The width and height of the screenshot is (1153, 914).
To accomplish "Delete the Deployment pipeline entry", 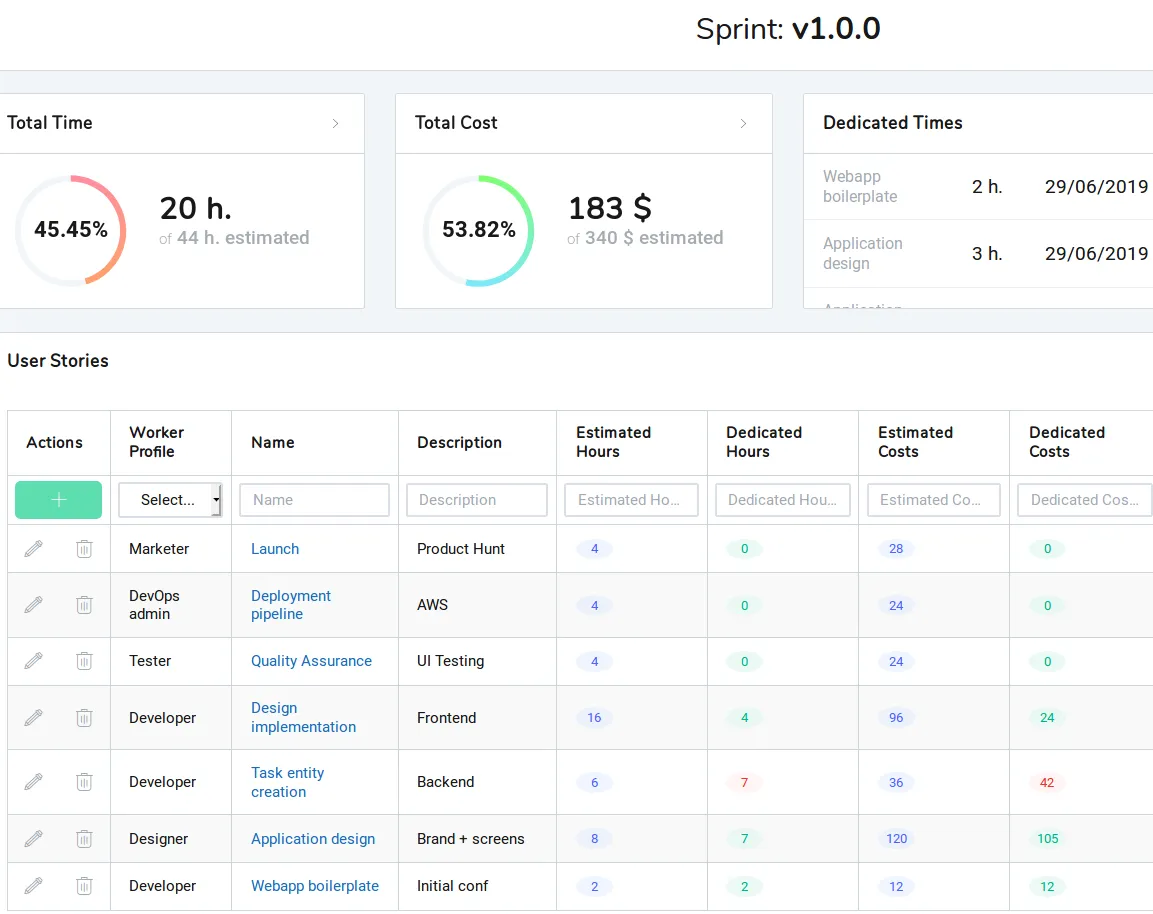I will pyautogui.click(x=84, y=604).
